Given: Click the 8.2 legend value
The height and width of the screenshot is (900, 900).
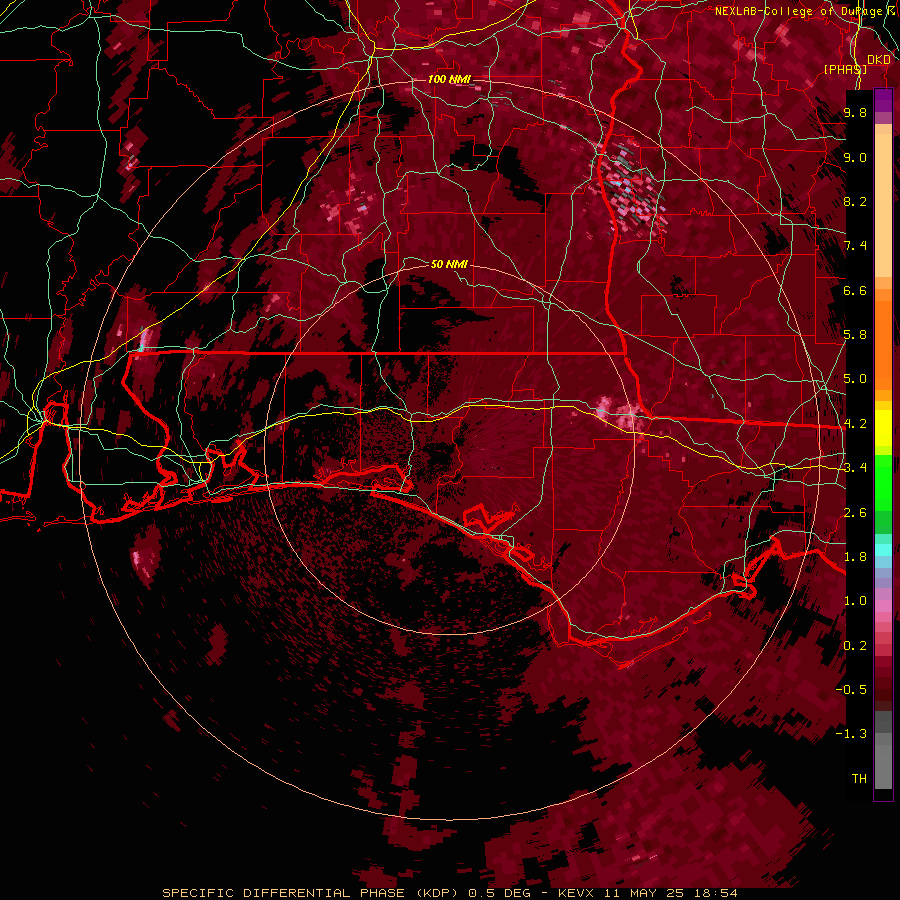Looking at the screenshot, I should coord(855,201).
